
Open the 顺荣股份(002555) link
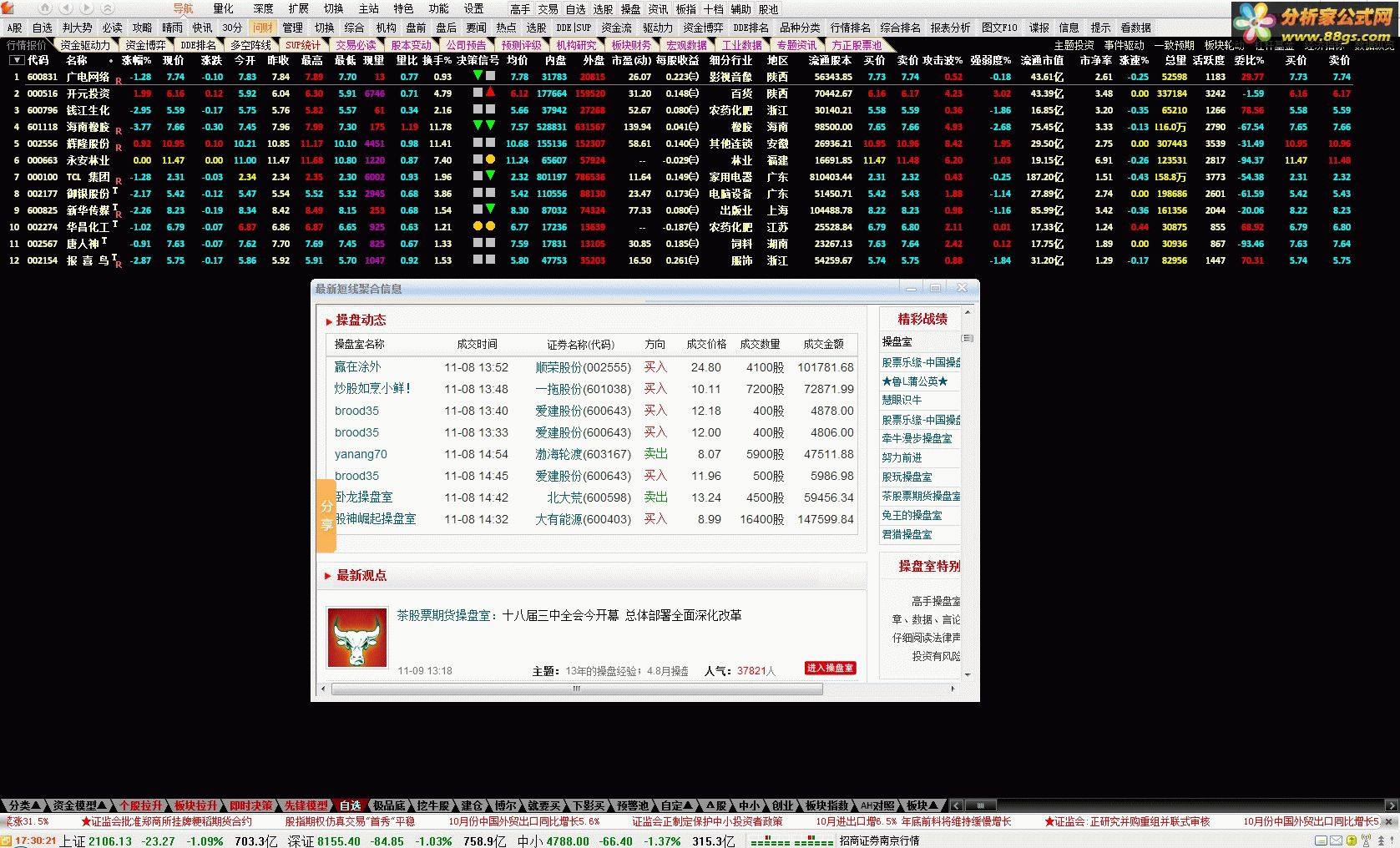click(x=584, y=367)
